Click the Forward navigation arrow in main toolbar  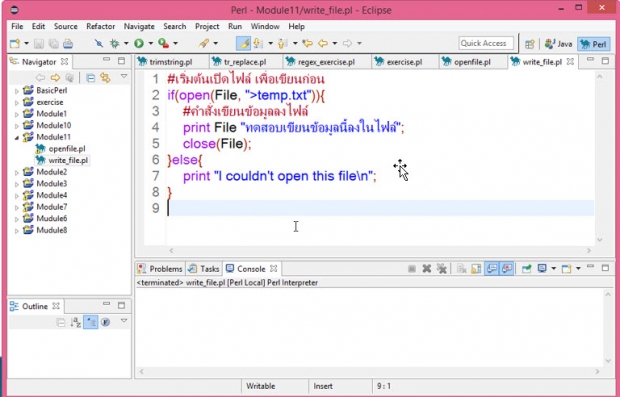347,43
